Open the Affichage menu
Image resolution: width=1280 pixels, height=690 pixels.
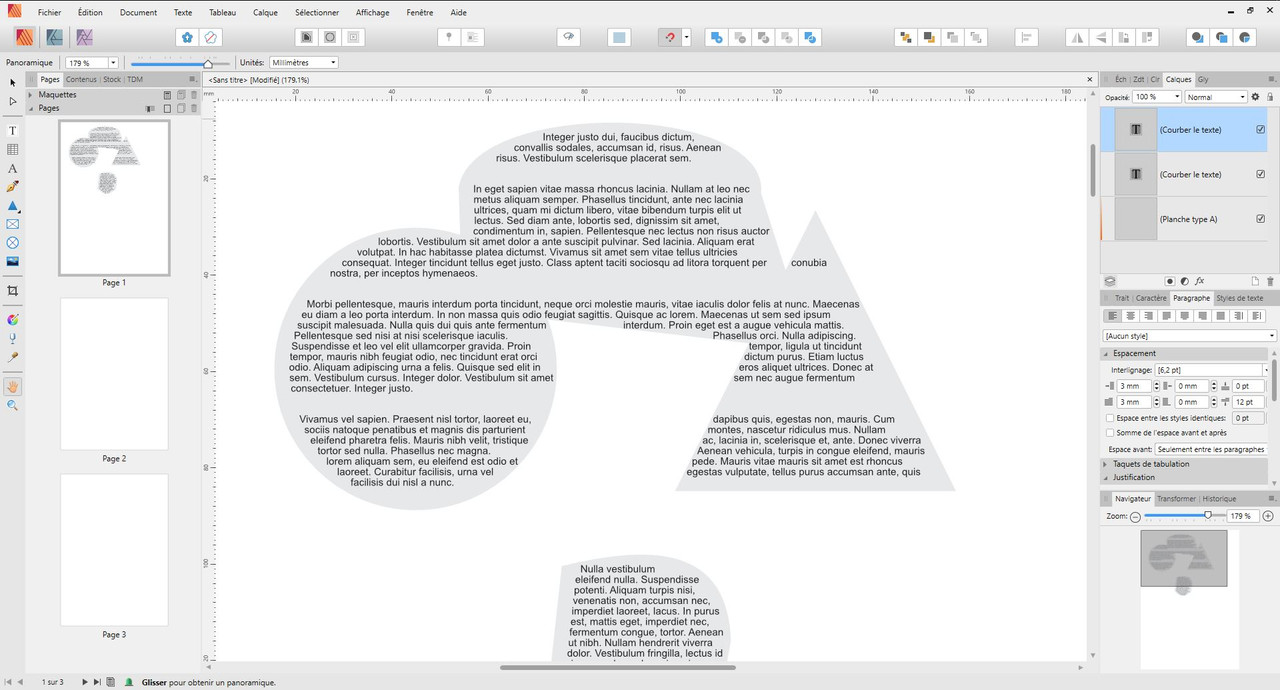click(x=373, y=13)
